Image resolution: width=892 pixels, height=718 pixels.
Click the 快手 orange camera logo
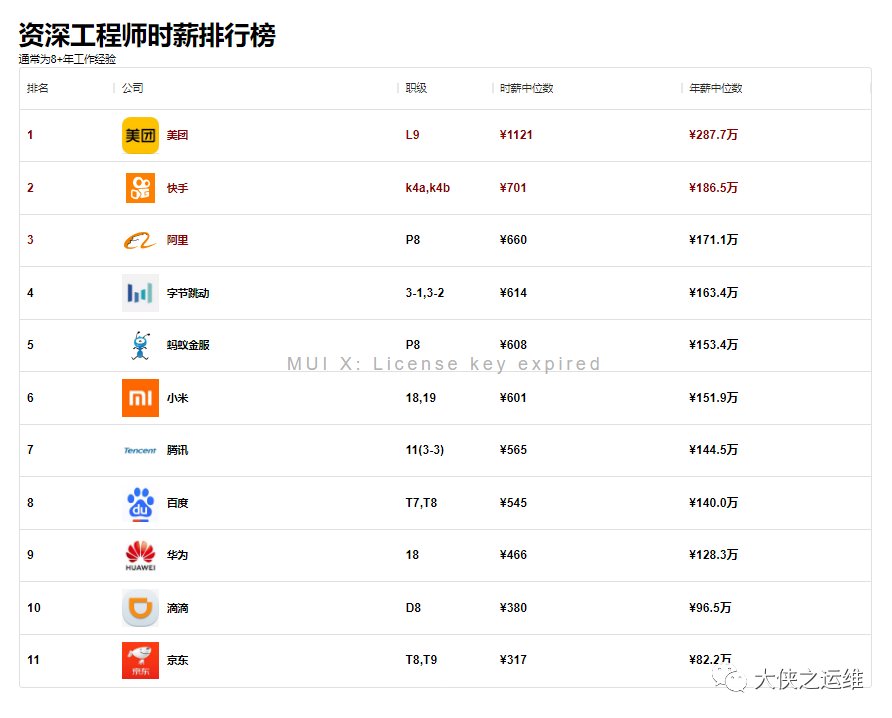pos(140,188)
